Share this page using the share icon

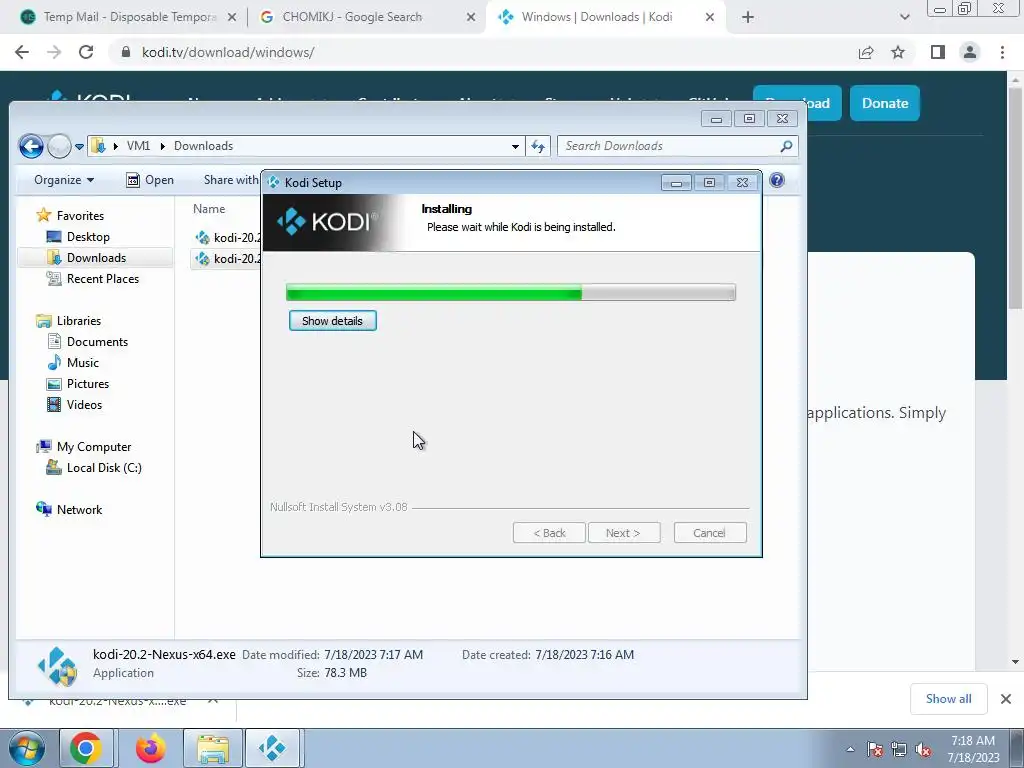866,52
